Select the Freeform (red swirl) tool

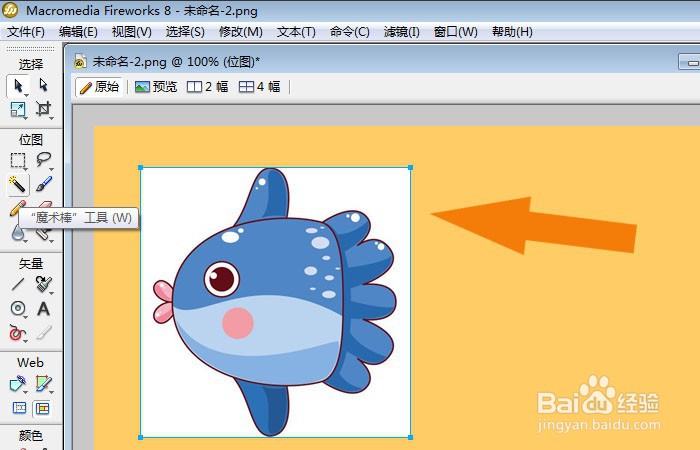[x=17, y=333]
